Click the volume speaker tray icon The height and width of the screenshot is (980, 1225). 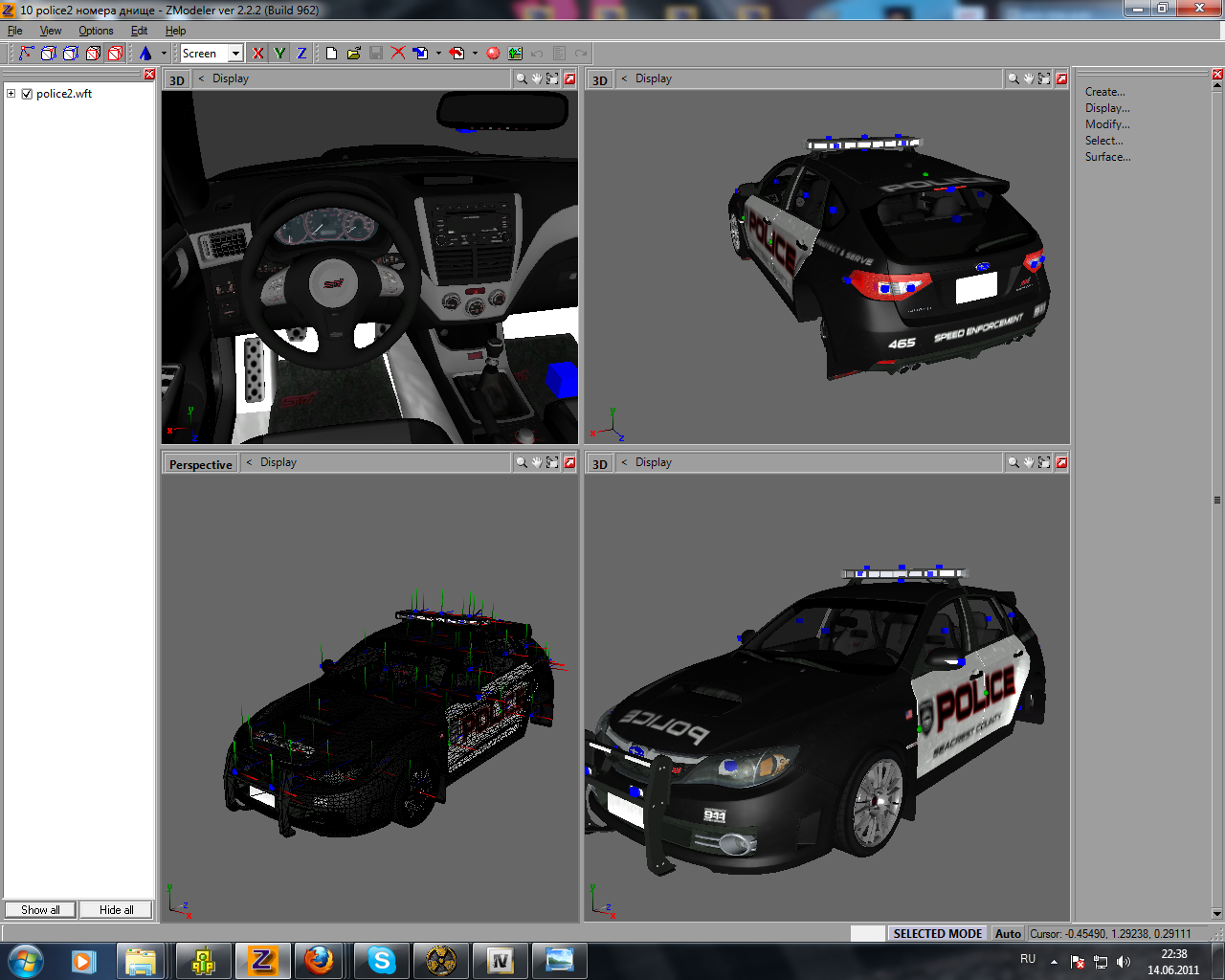pos(1123,962)
